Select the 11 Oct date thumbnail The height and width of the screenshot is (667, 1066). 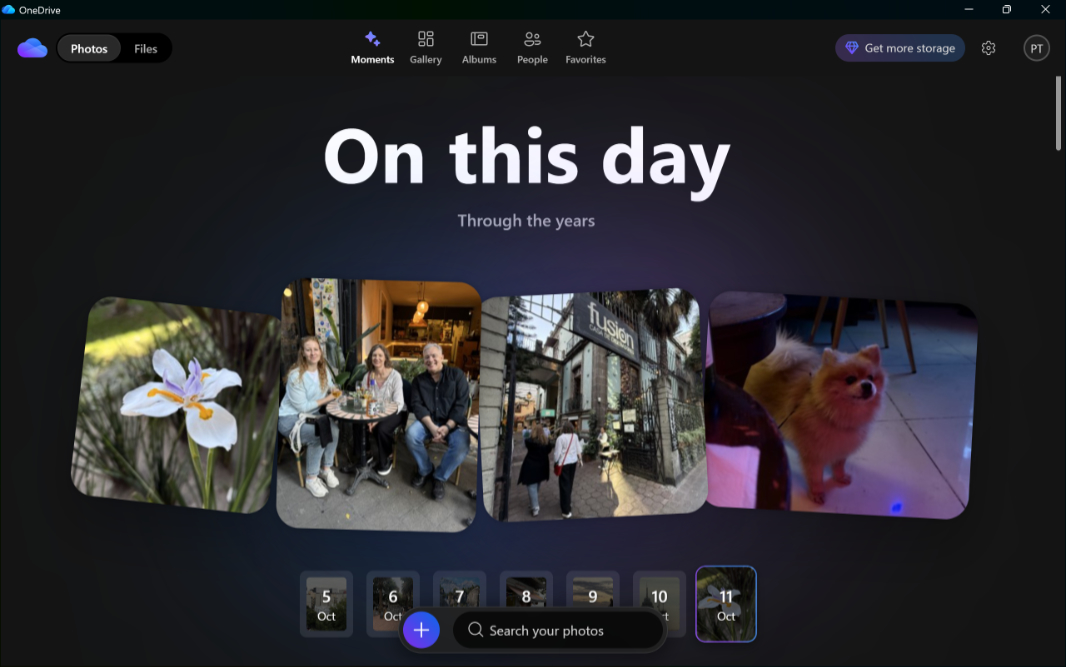tap(726, 603)
